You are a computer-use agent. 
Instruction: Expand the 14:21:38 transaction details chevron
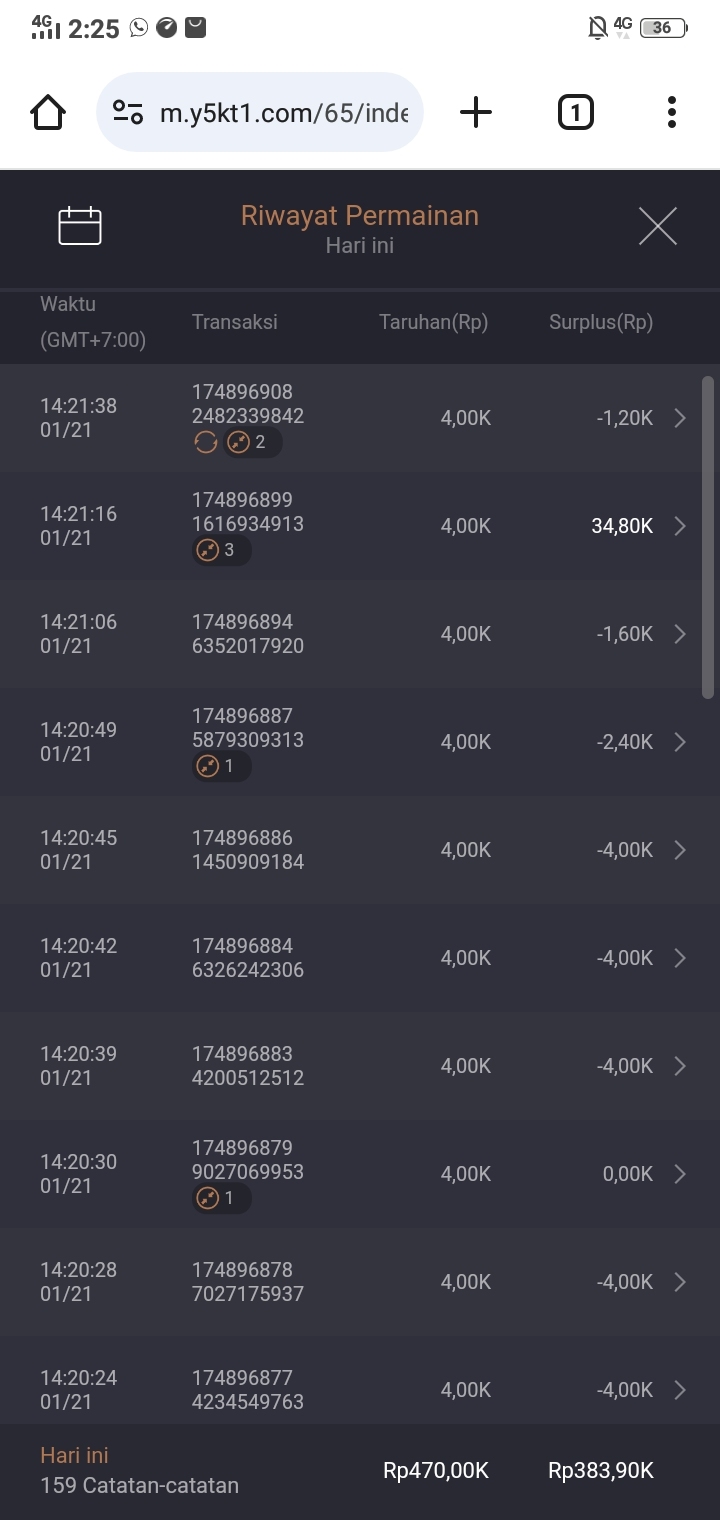[680, 418]
